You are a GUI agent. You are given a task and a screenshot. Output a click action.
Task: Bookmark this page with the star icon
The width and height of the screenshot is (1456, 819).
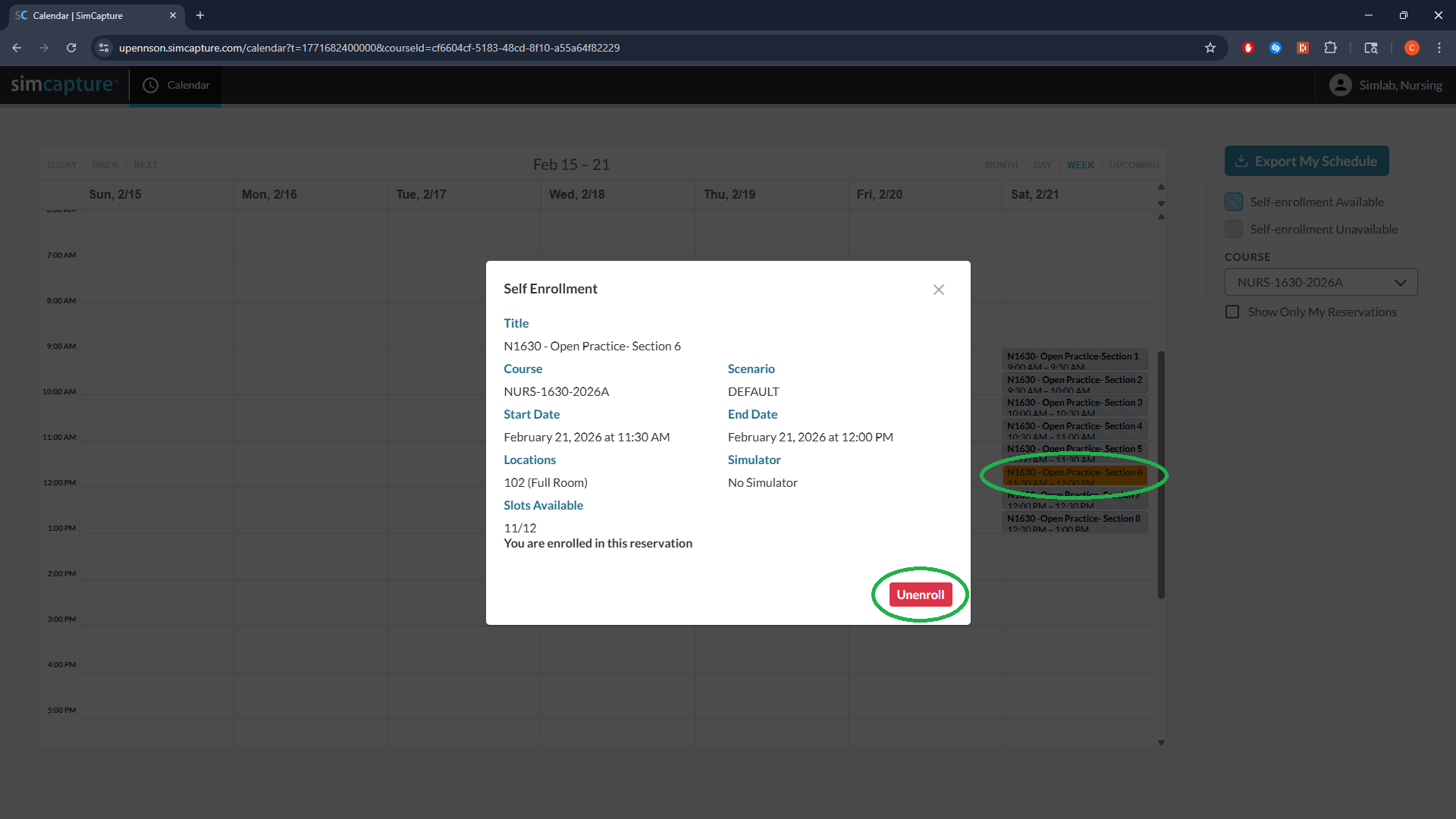pyautogui.click(x=1210, y=48)
